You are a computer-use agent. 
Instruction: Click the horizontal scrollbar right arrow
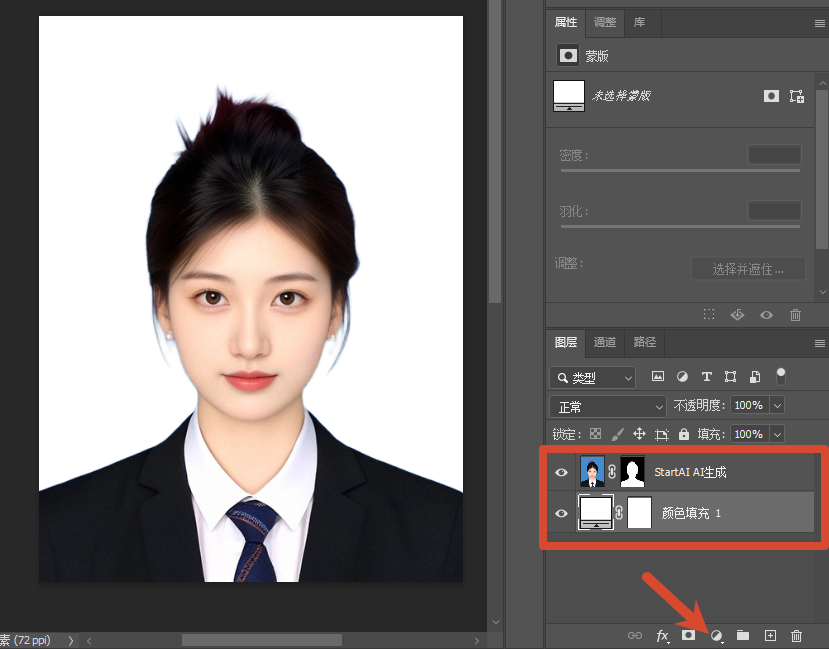click(477, 641)
